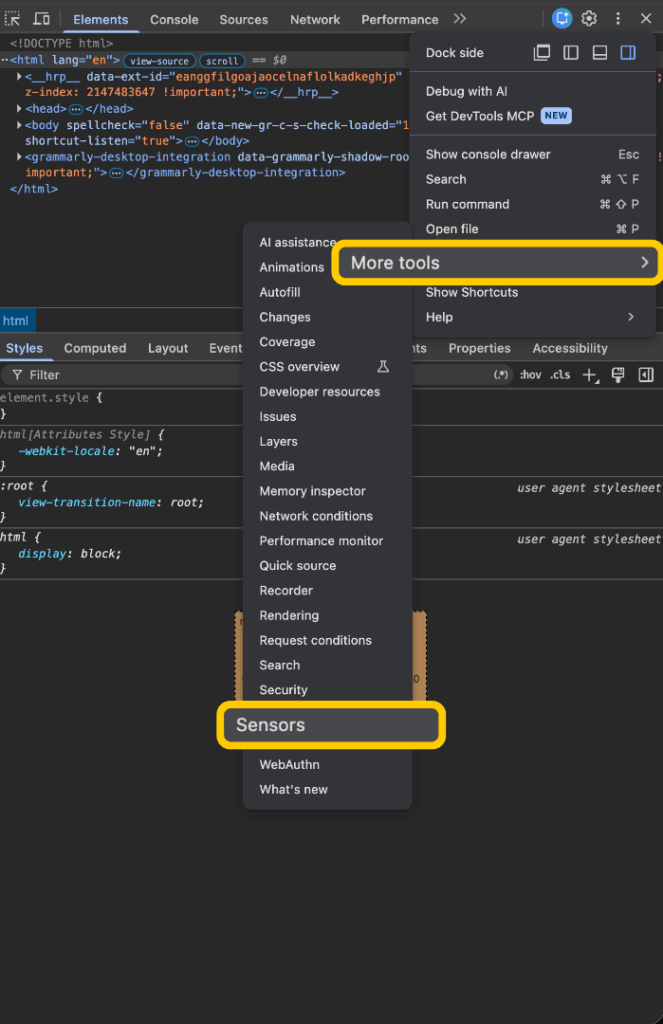Click the display: block declaration
This screenshot has width=663, height=1024.
[70, 554]
